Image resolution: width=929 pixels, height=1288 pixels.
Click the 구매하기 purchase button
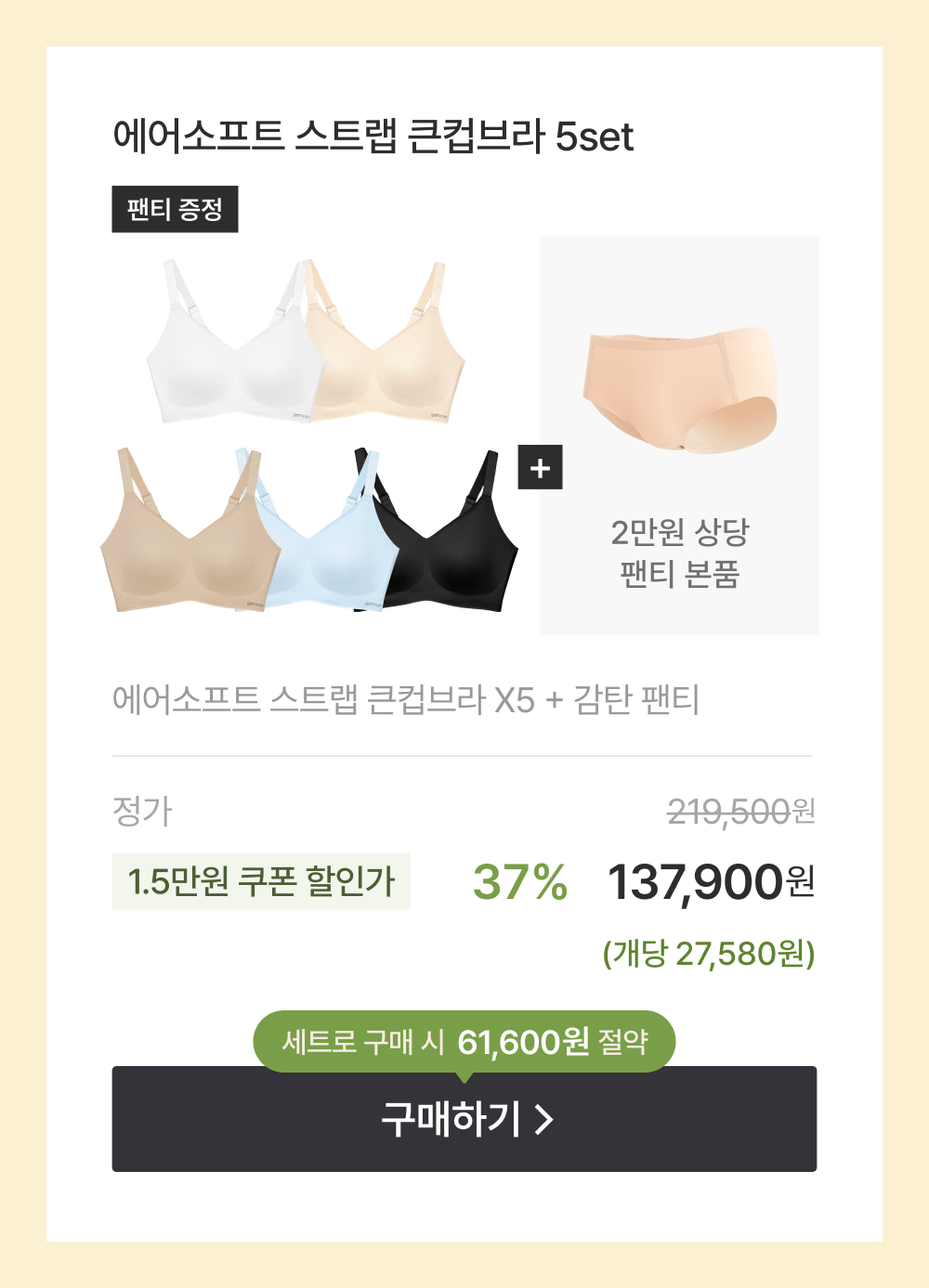pyautogui.click(x=464, y=1118)
